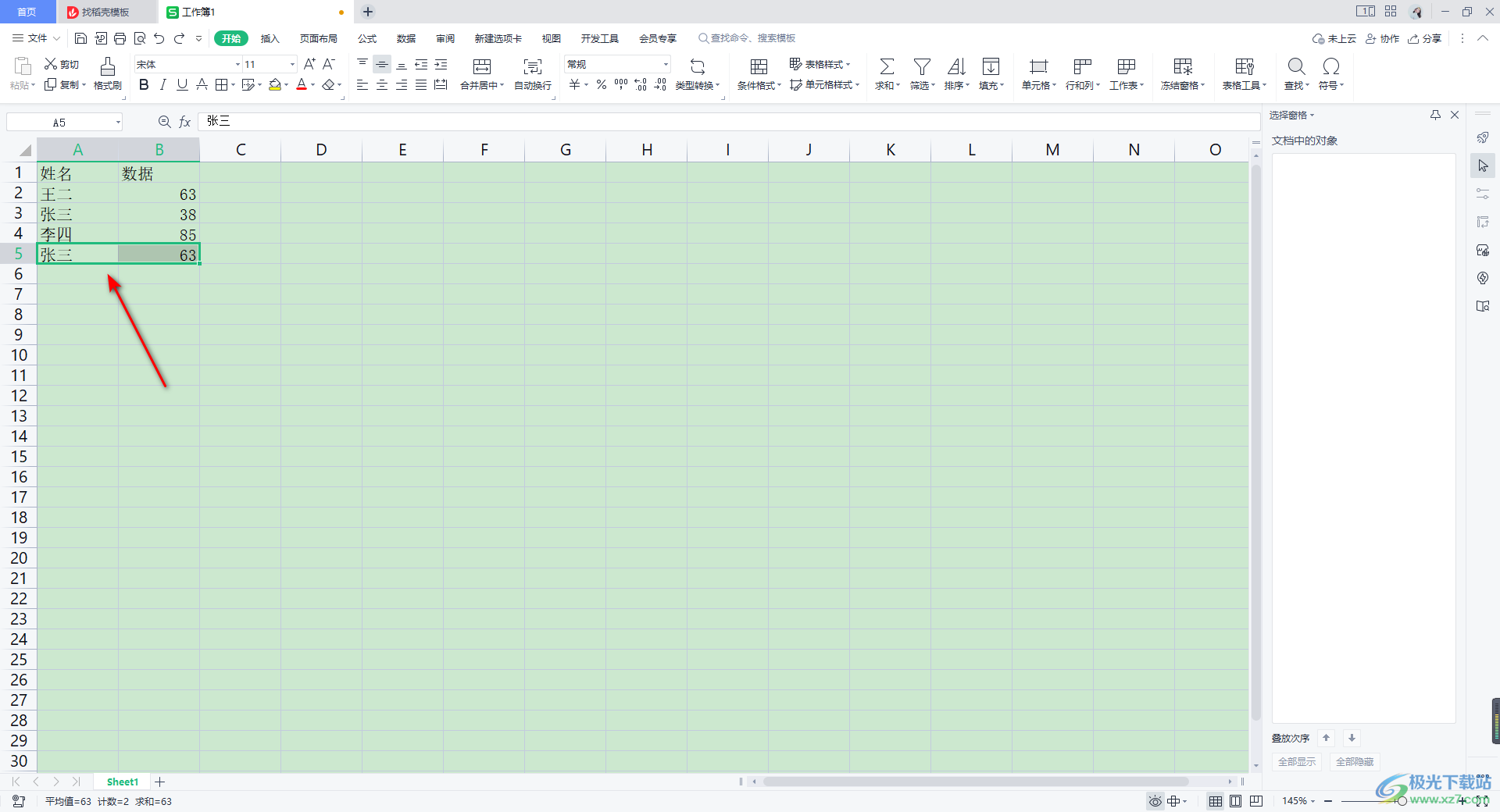The image size is (1500, 812).
Task: Select the Format Painter (格式刷) tool
Action: [108, 74]
